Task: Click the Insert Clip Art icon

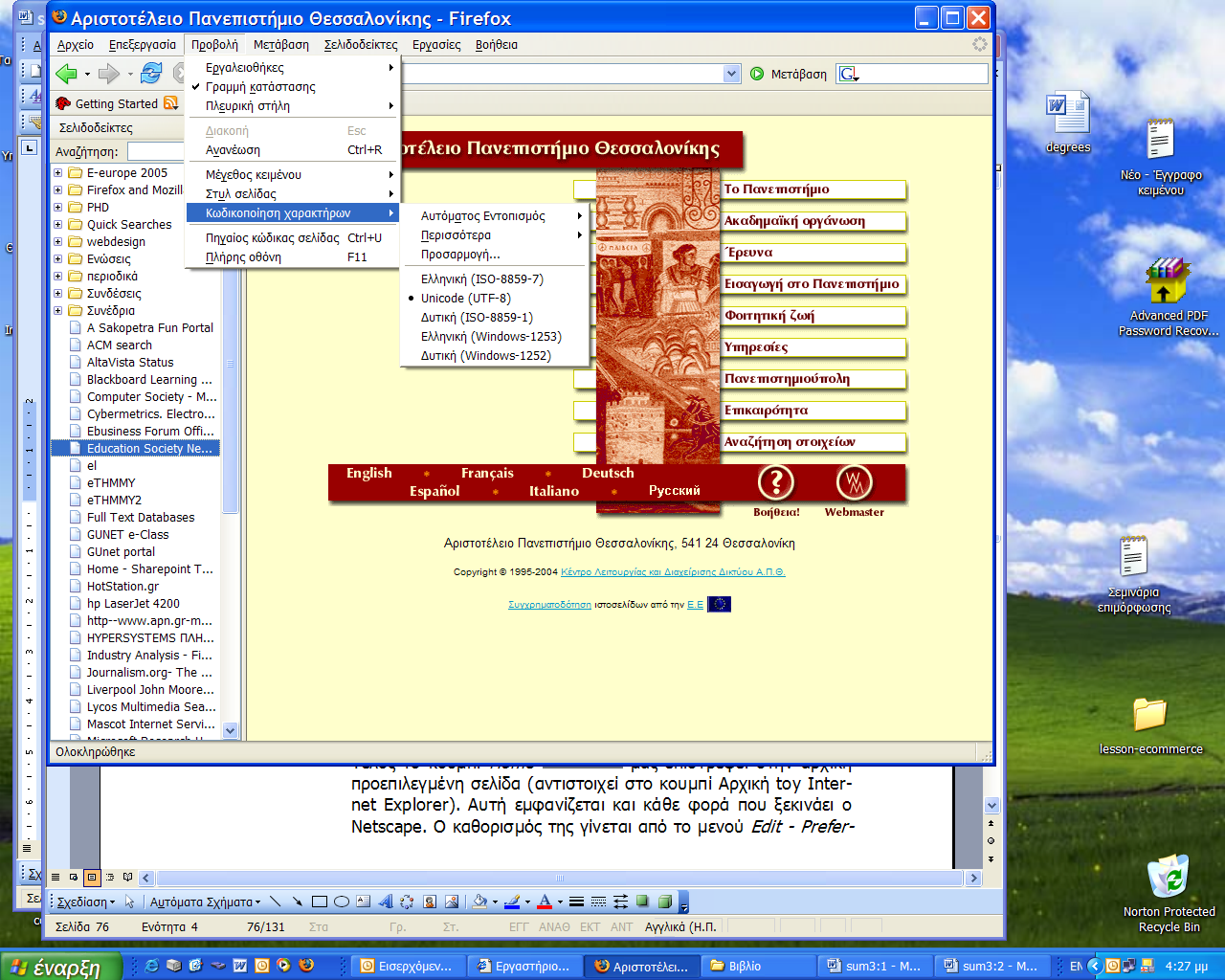Action: tap(429, 902)
